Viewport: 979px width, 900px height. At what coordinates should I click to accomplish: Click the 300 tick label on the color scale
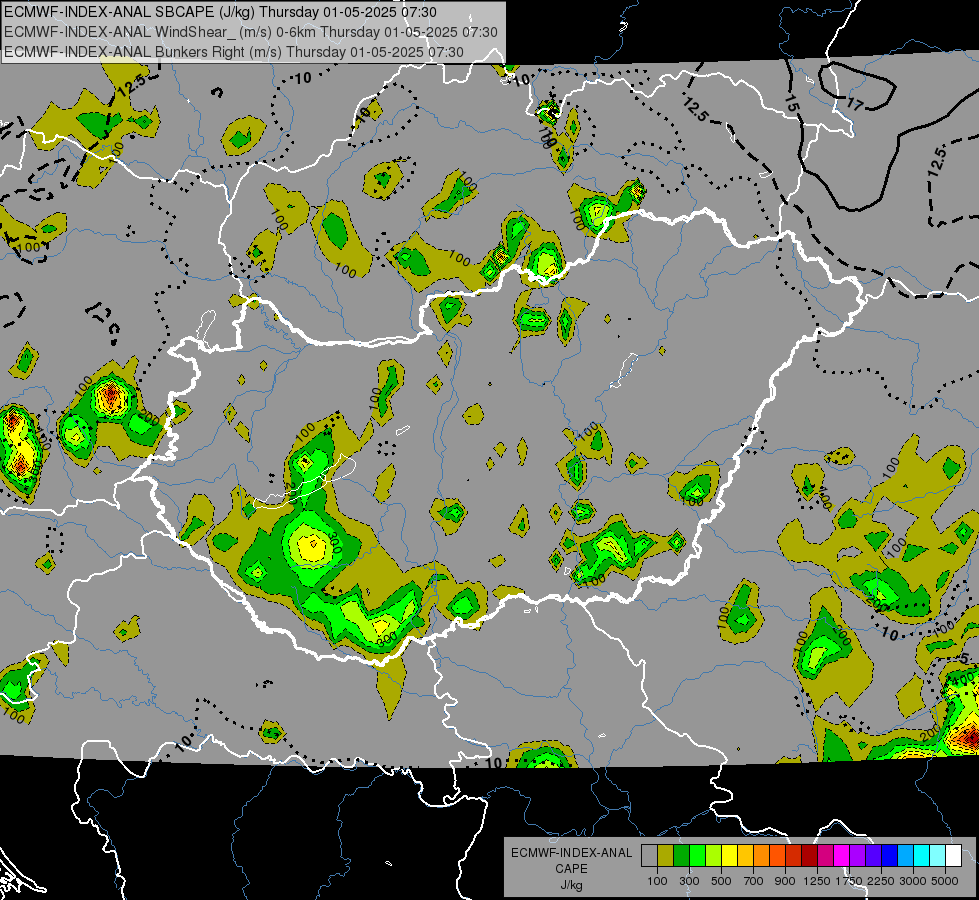coord(689,881)
